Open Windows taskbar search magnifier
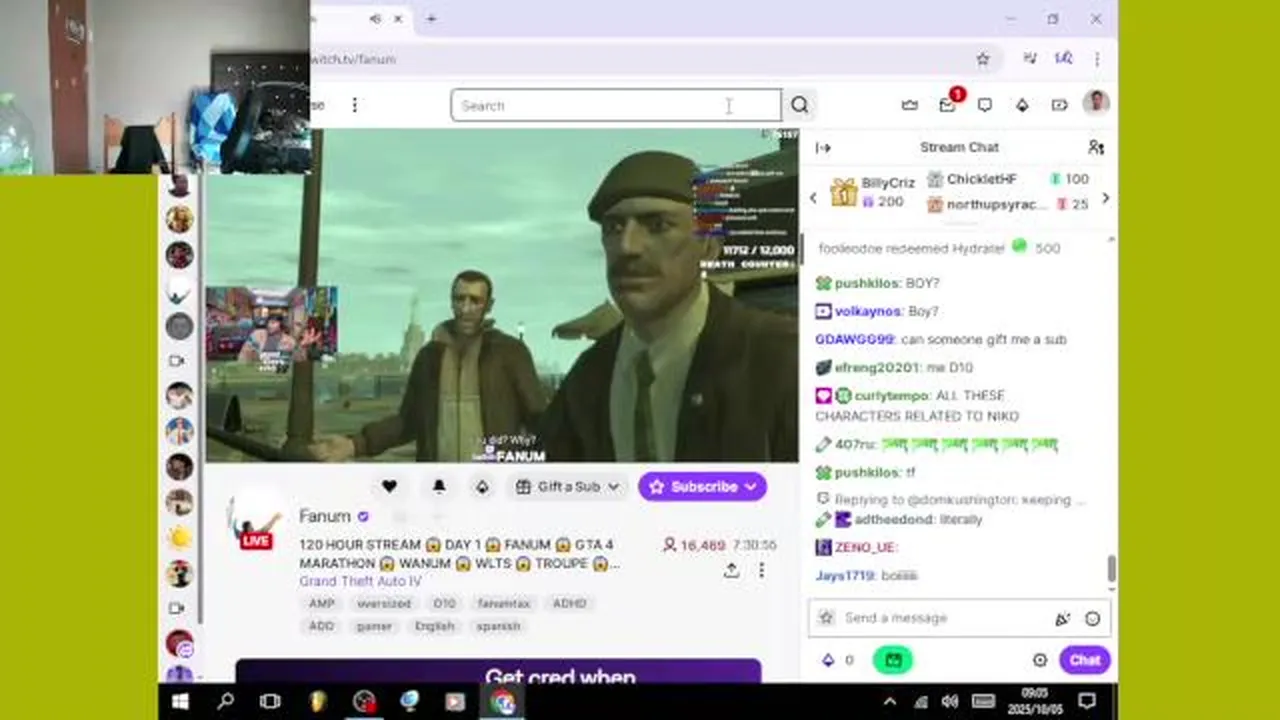The width and height of the screenshot is (1280, 720). click(x=226, y=702)
